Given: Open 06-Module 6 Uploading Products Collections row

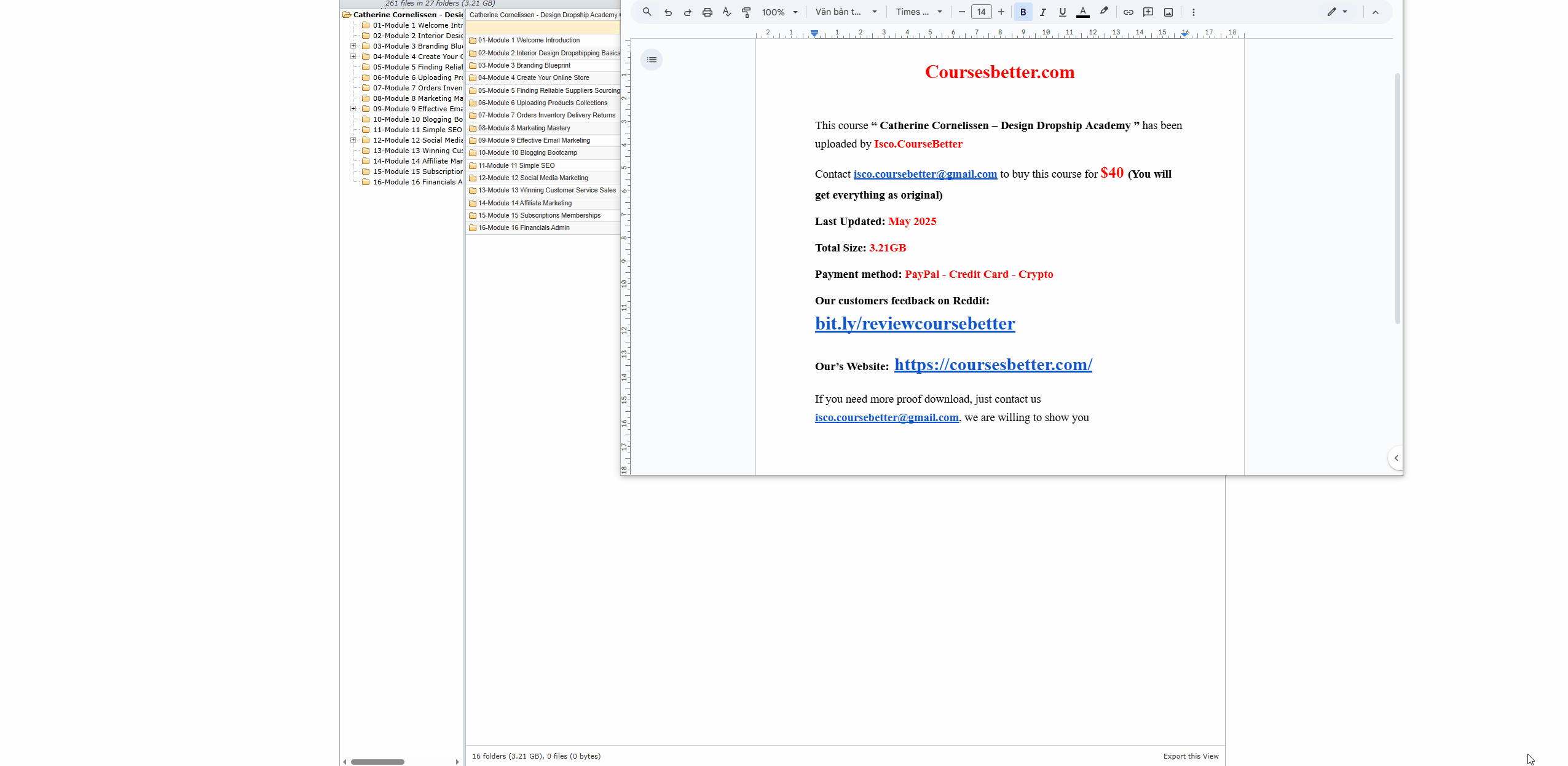Looking at the screenshot, I should click(x=543, y=103).
